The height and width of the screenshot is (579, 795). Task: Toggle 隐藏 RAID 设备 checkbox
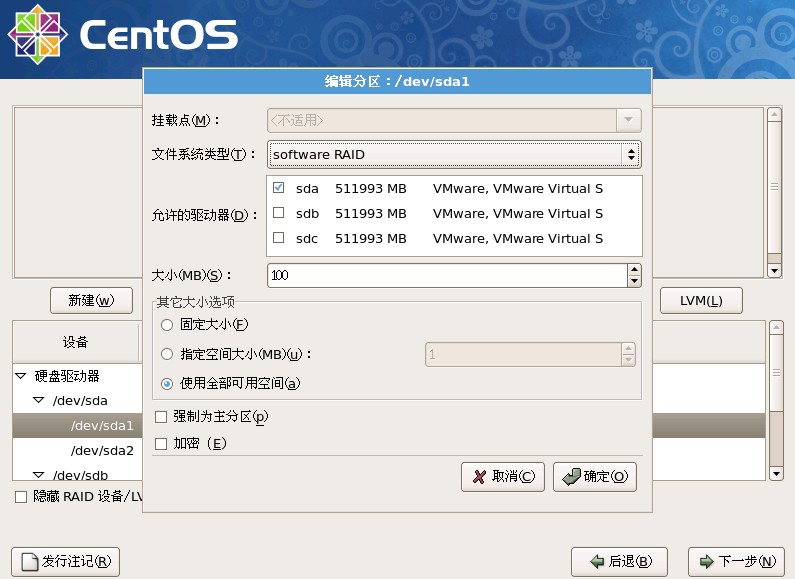point(21,497)
